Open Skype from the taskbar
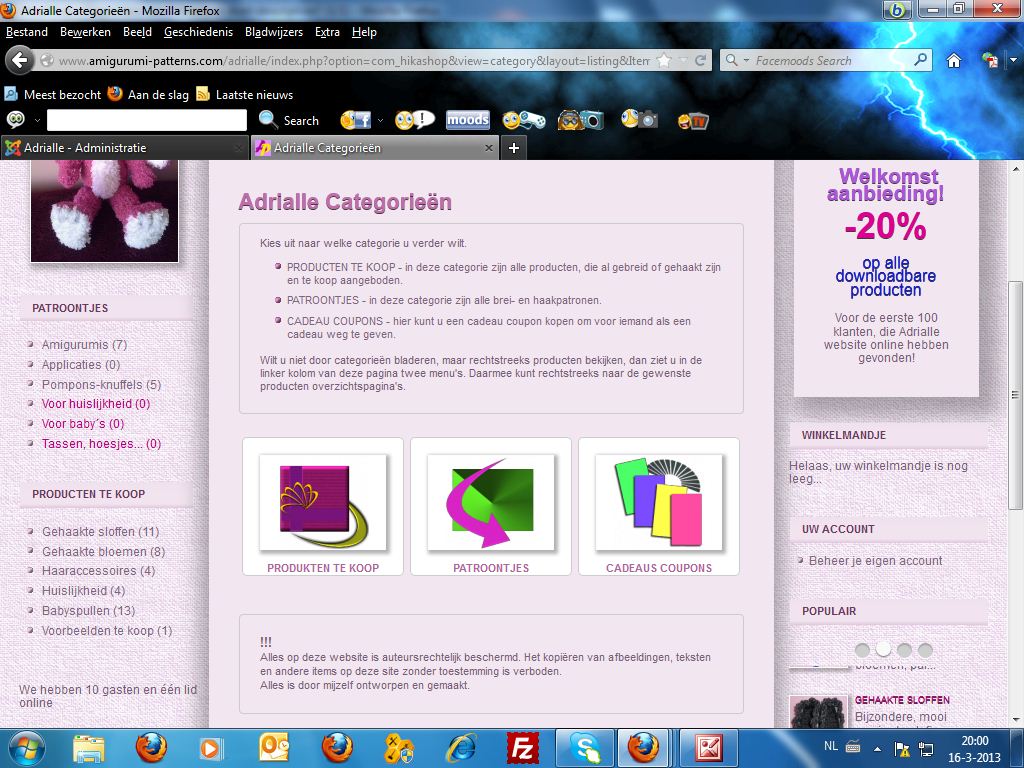This screenshot has height=768, width=1024. [x=584, y=748]
